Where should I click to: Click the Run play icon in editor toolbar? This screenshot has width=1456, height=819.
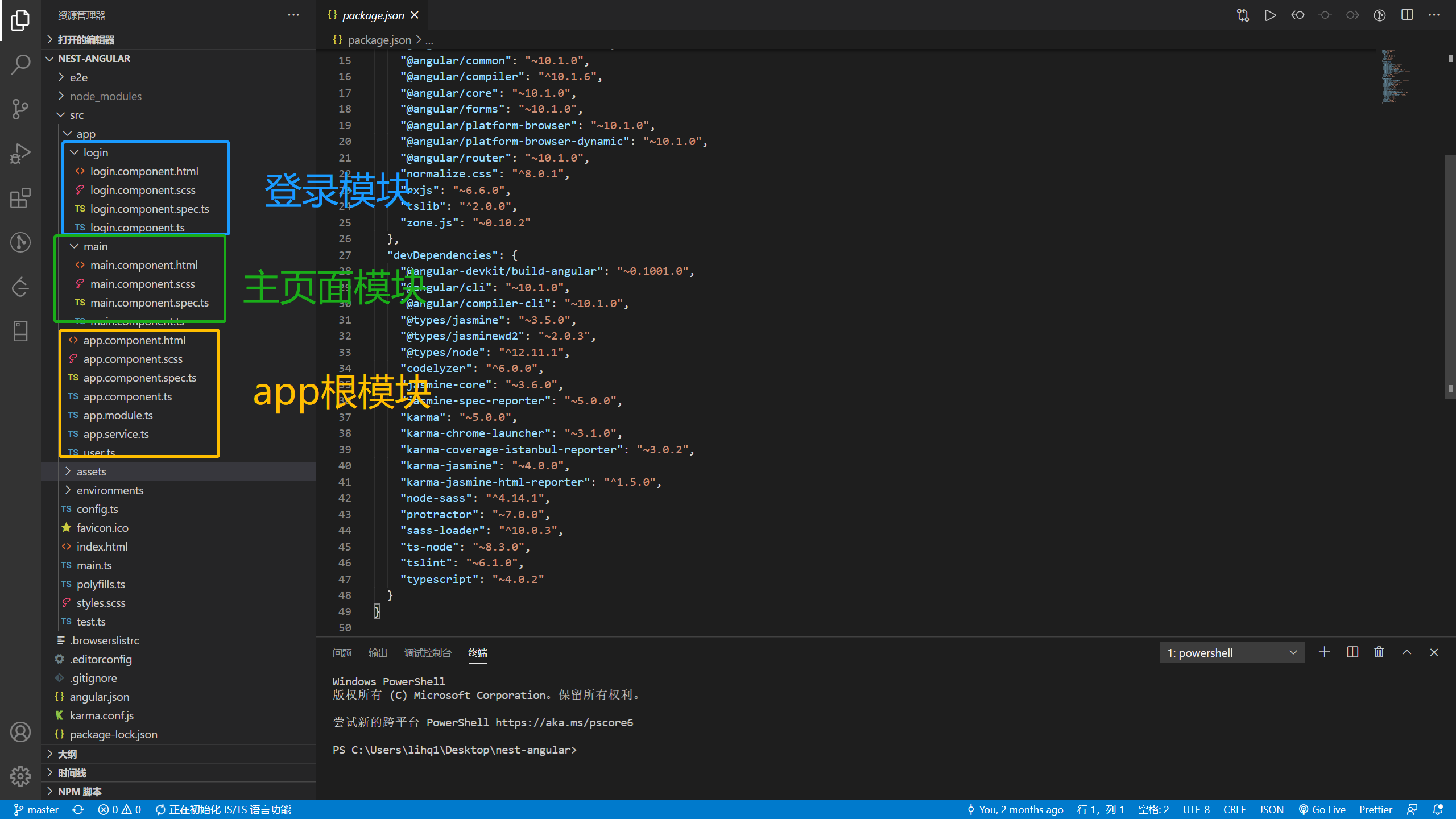(x=1270, y=15)
